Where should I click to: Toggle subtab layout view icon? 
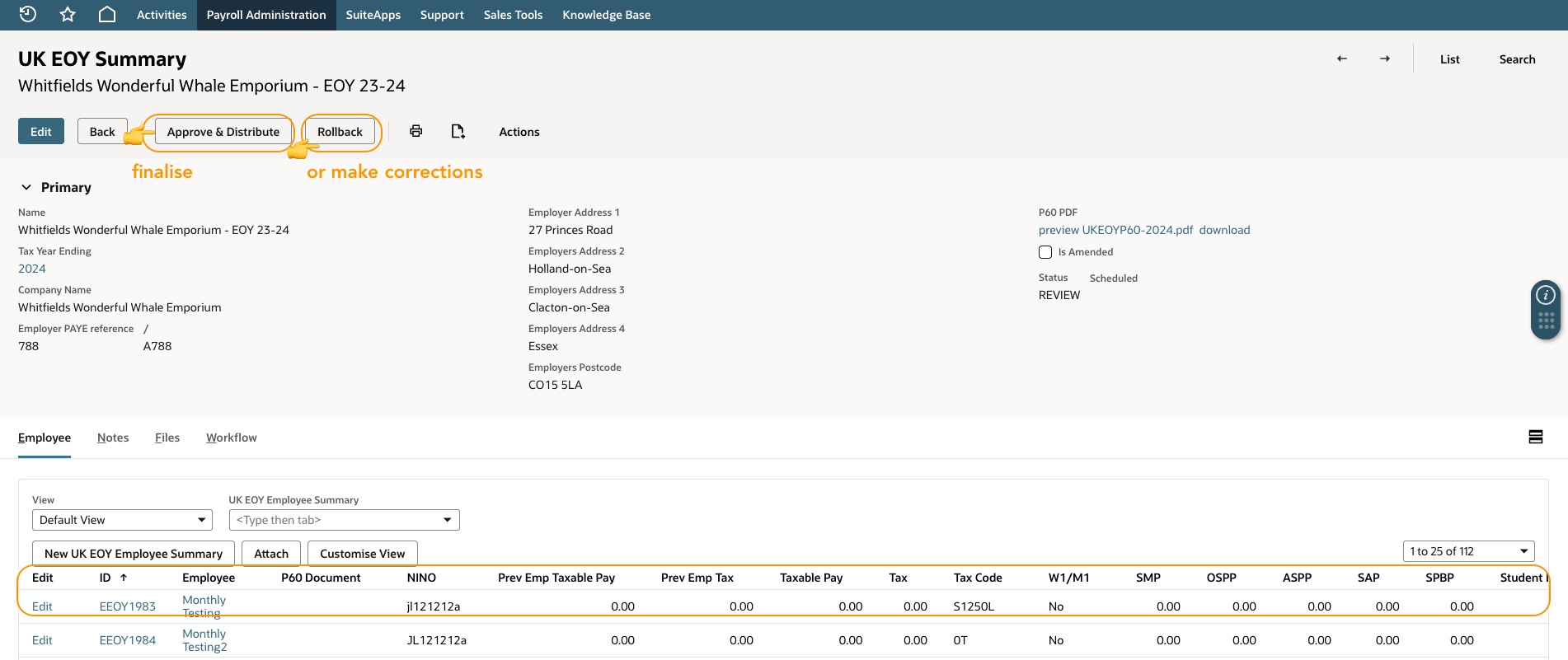[1536, 437]
